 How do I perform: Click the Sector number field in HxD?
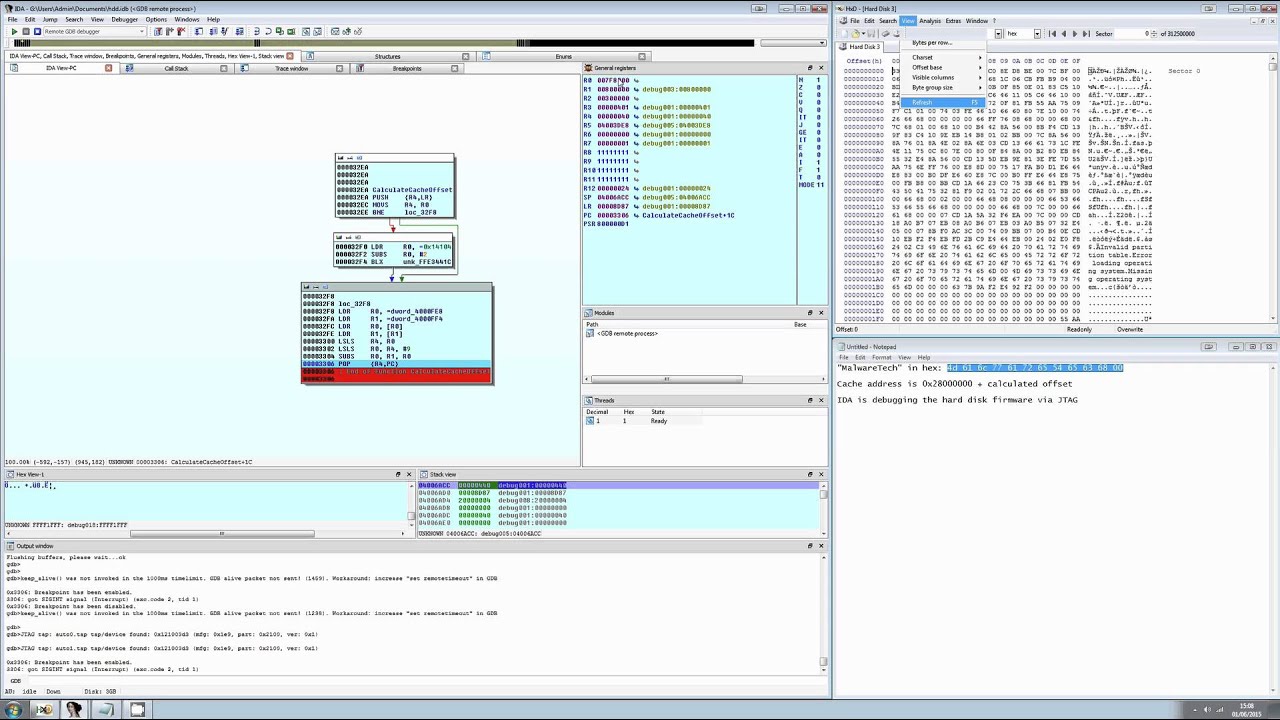1133,34
